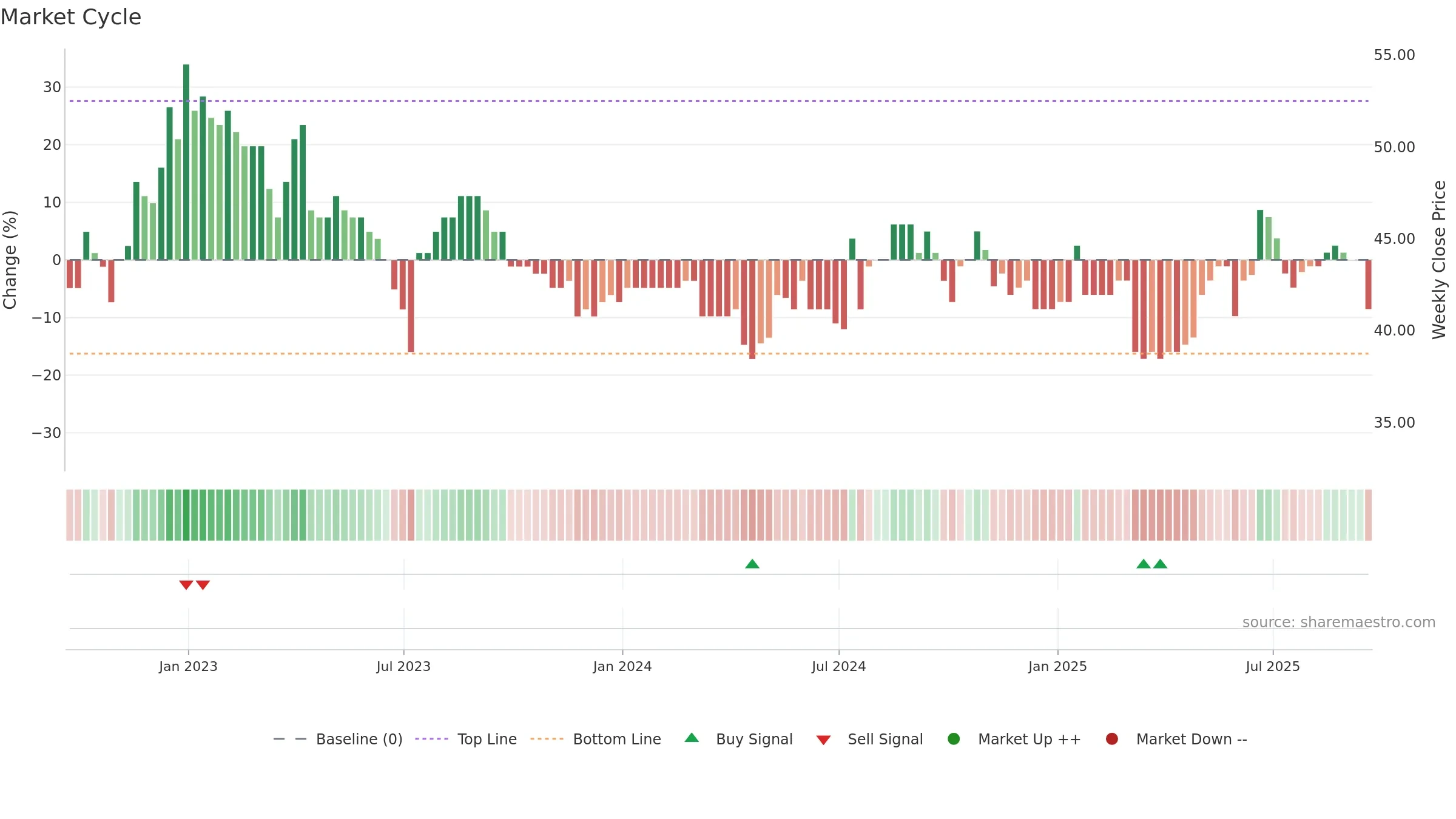Click the Jul 2024 axis label
1456x819 pixels.
coord(839,666)
